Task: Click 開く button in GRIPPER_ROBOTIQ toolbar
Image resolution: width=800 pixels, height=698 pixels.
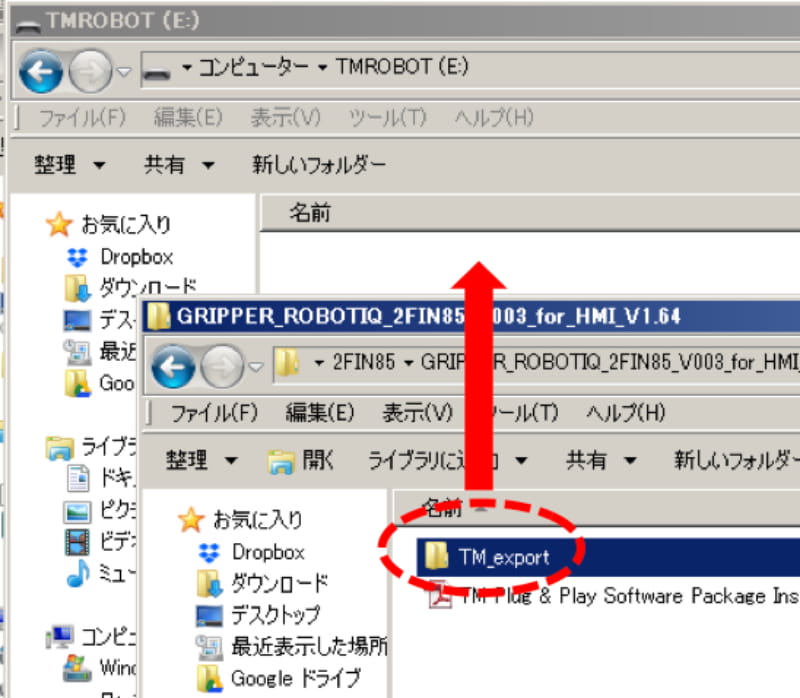Action: (301, 460)
